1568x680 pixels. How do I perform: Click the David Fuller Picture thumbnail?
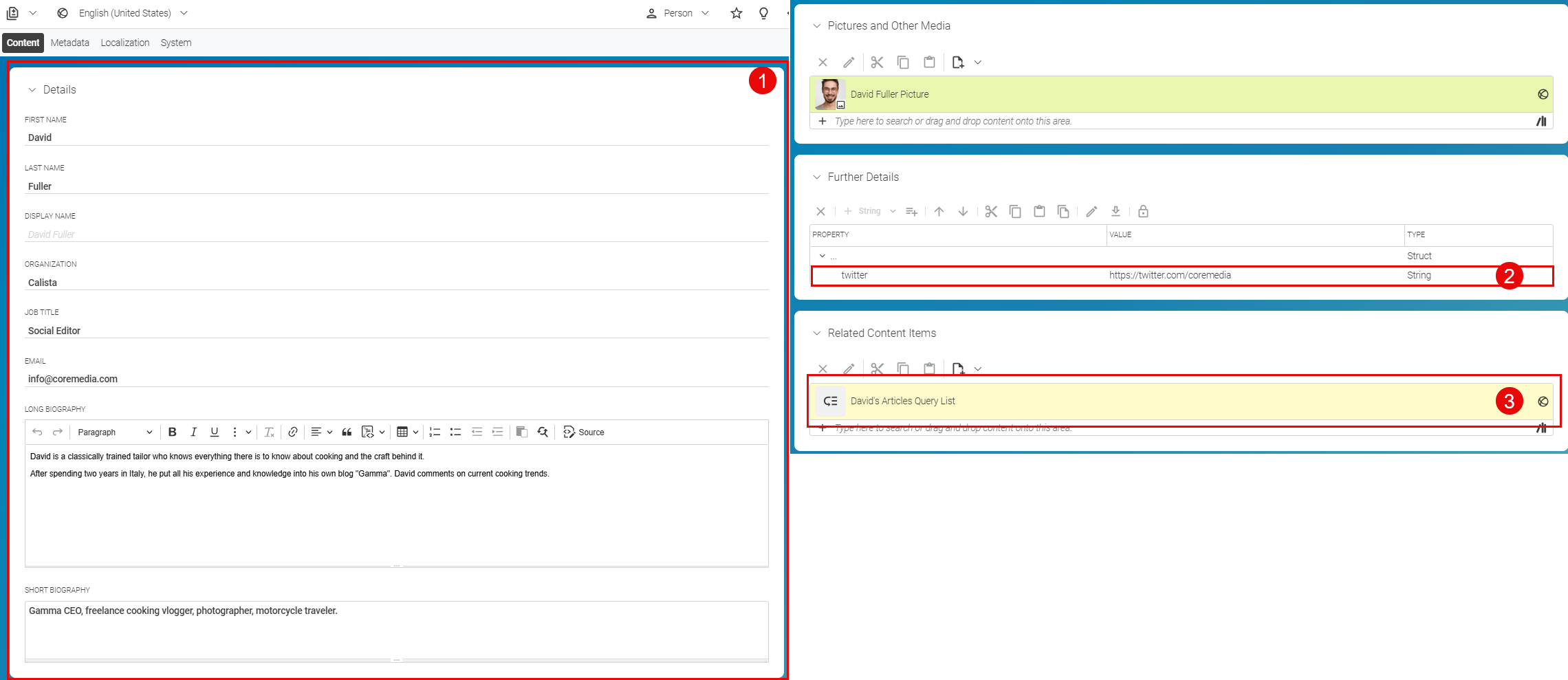[830, 94]
